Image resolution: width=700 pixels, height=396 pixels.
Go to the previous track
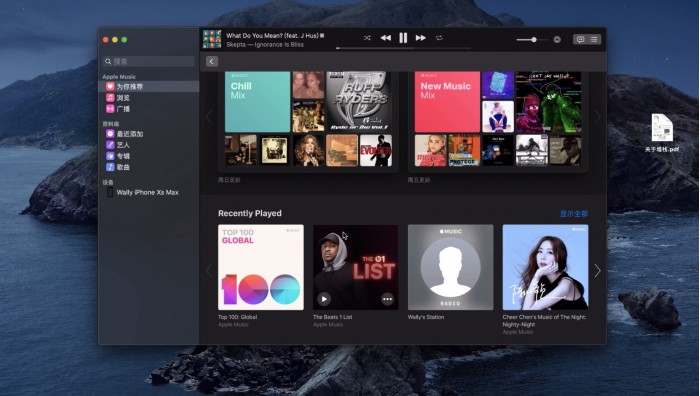click(386, 38)
